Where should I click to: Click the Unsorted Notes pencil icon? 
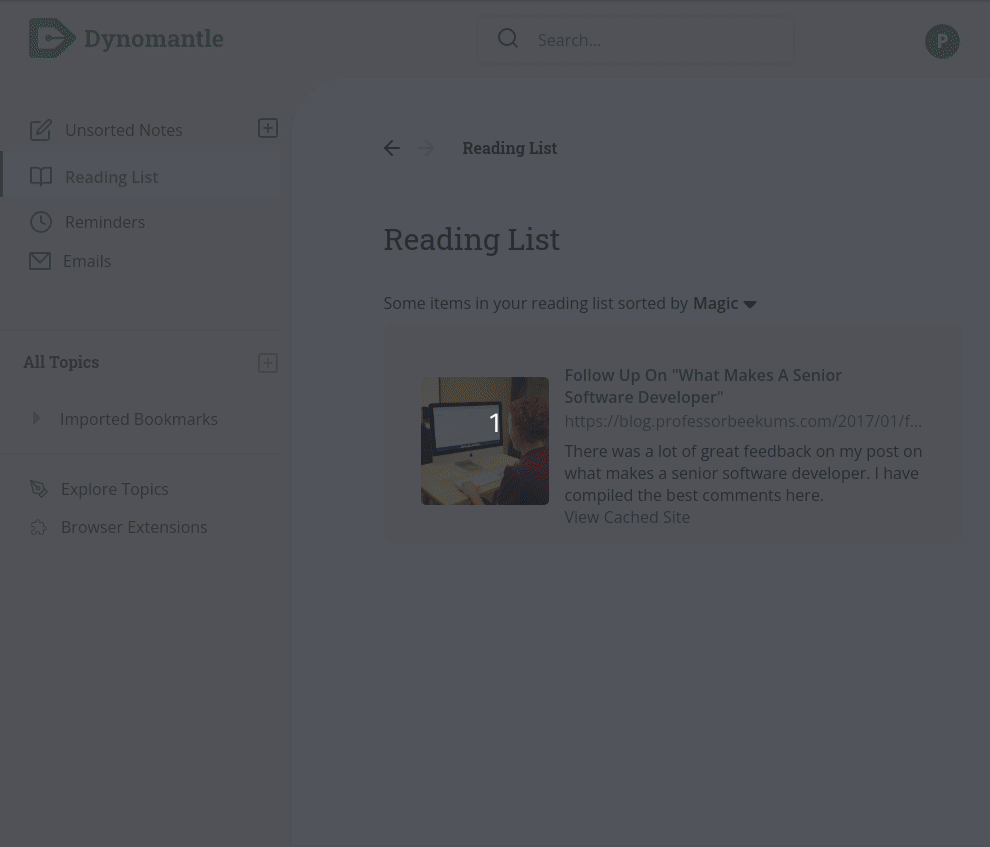tap(41, 130)
